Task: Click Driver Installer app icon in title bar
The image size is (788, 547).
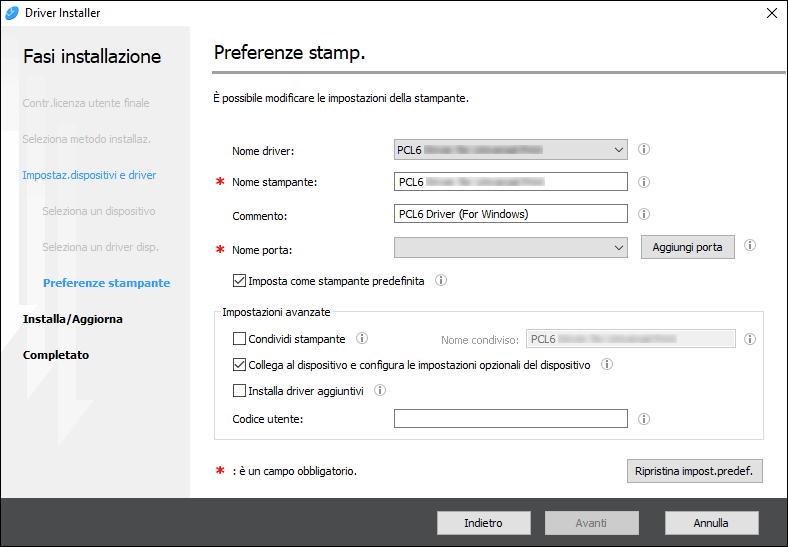Action: 12,13
